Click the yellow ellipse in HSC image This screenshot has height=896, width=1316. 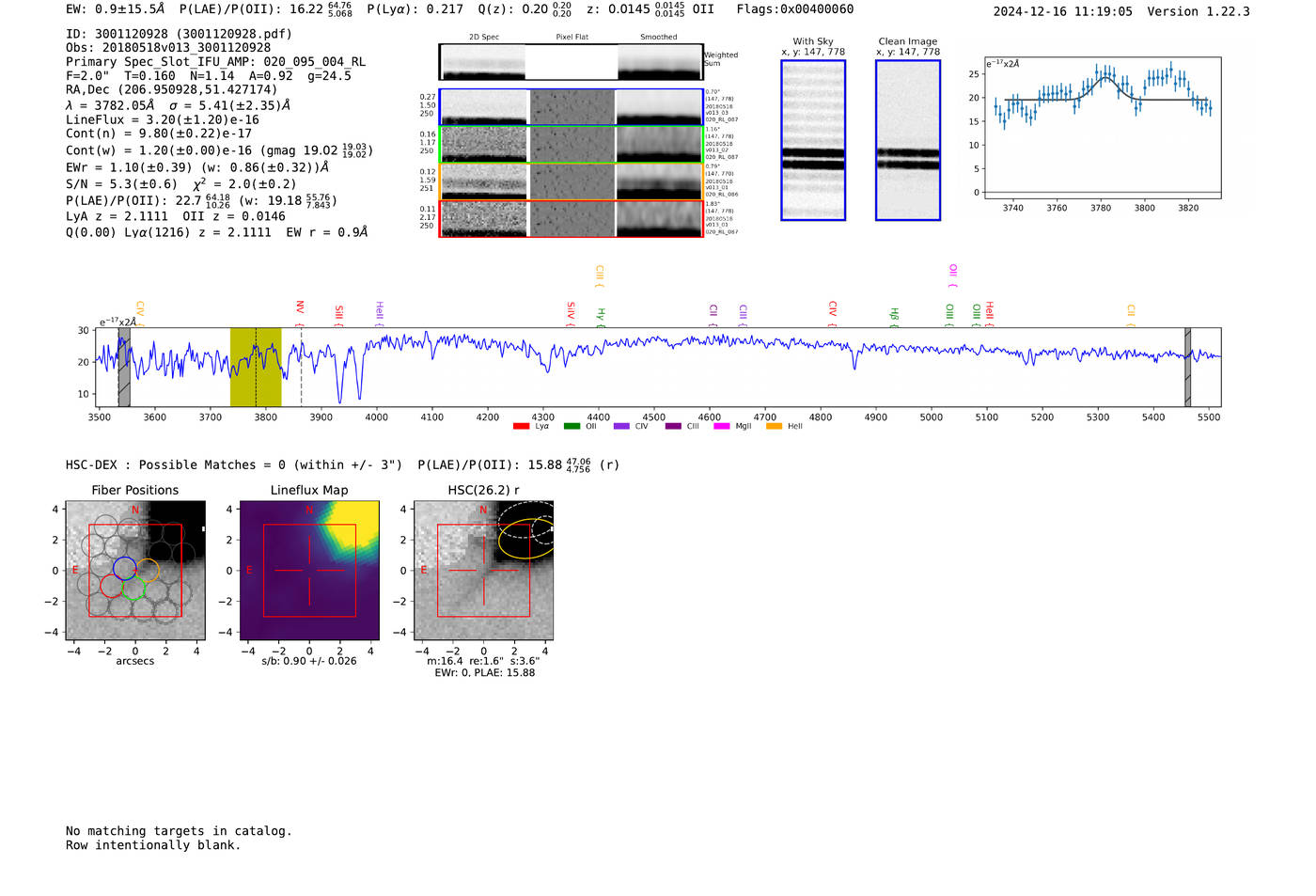pos(525,539)
